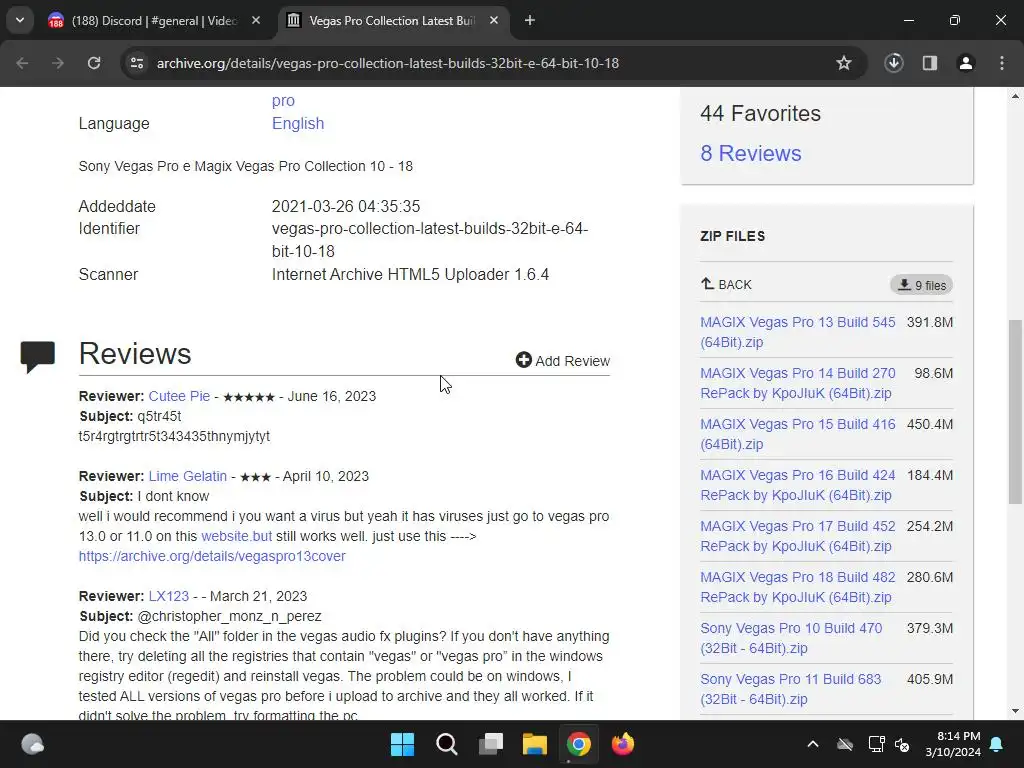Viewport: 1024px width, 768px height.
Task: Click the Reviews speech bubble icon
Action: 37,357
